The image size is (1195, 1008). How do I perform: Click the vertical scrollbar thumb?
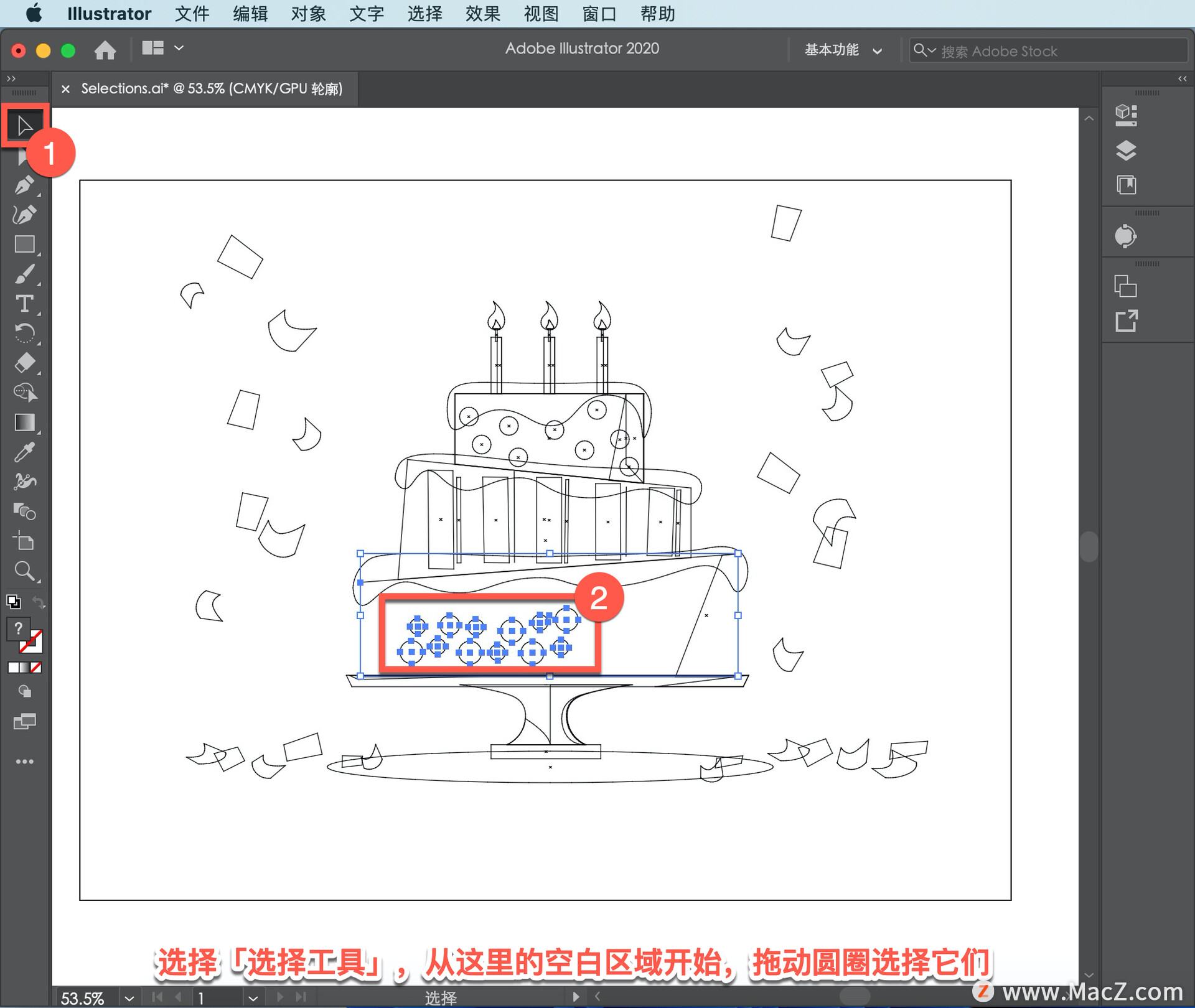click(1089, 546)
